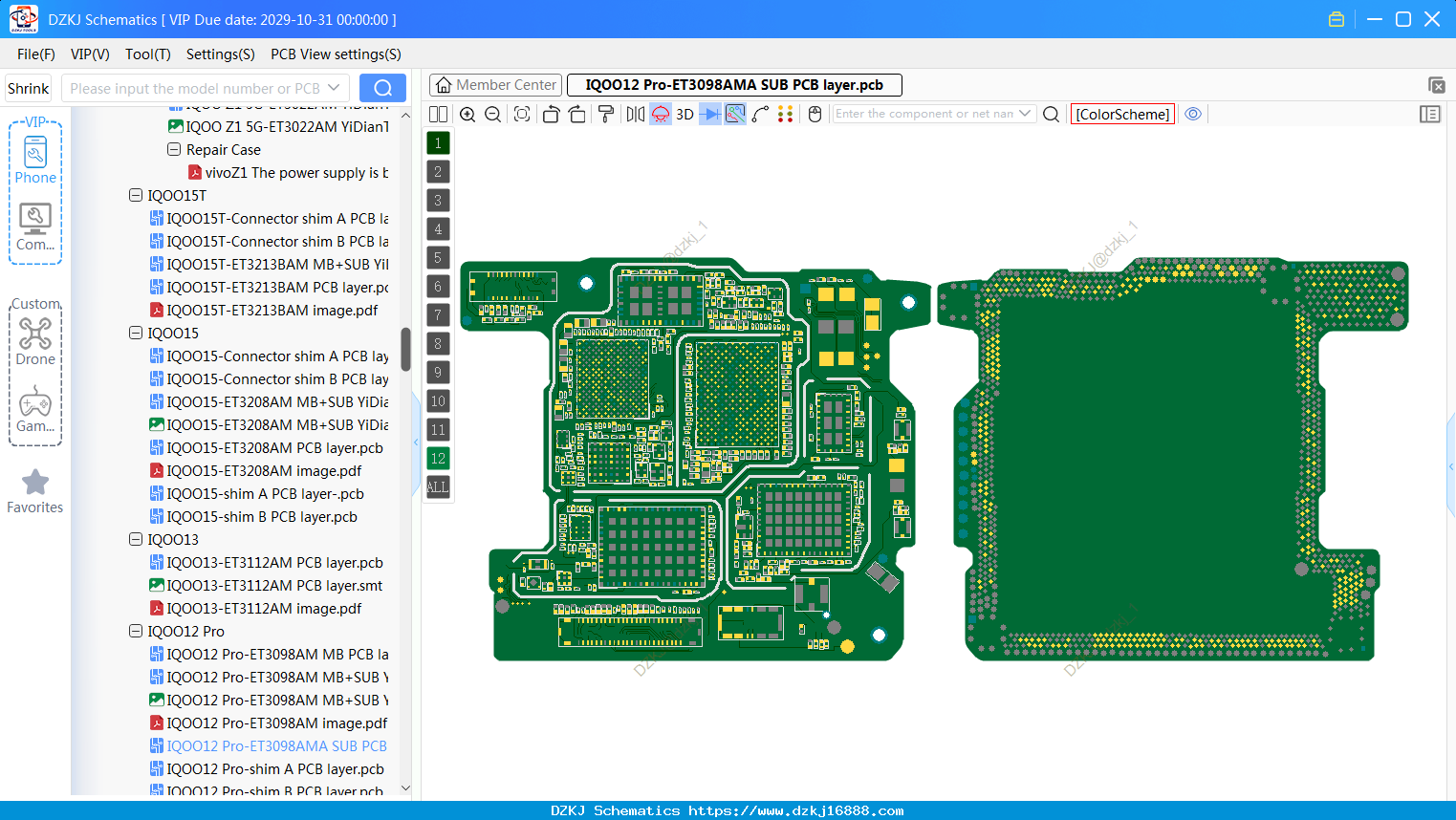Image resolution: width=1456 pixels, height=820 pixels.
Task: Rotate the board right
Action: pyautogui.click(x=577, y=114)
